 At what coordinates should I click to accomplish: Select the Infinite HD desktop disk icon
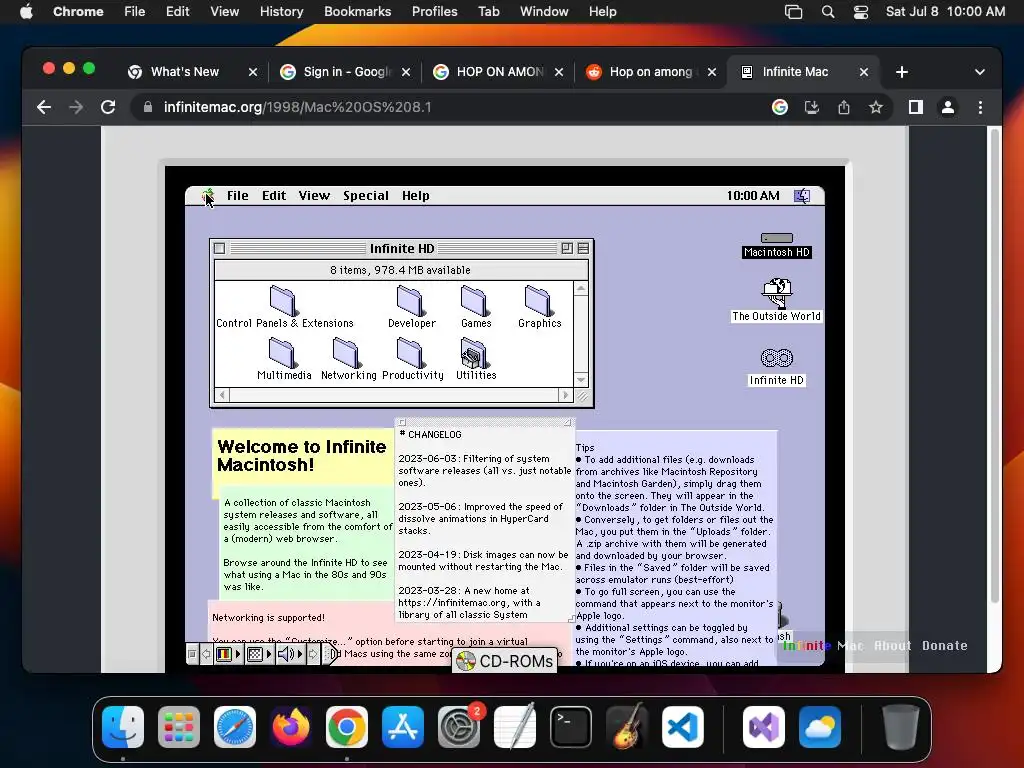776,367
